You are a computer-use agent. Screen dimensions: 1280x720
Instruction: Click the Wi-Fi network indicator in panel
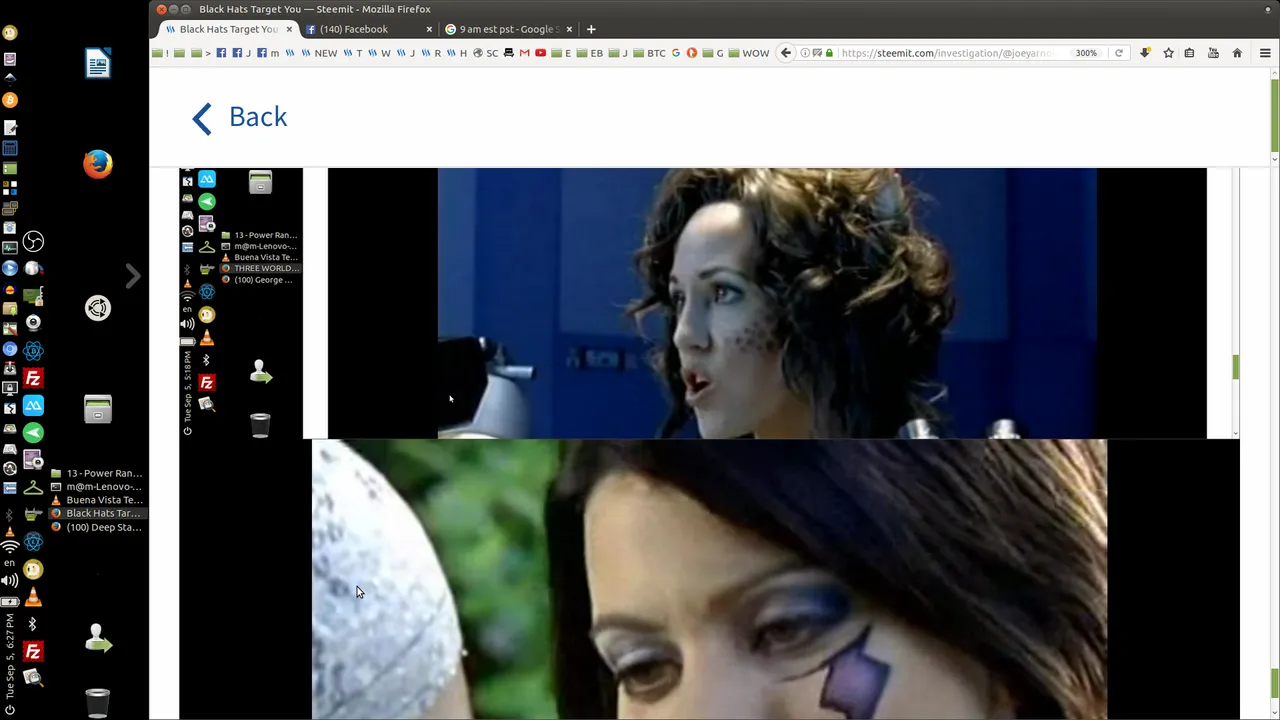[x=10, y=547]
